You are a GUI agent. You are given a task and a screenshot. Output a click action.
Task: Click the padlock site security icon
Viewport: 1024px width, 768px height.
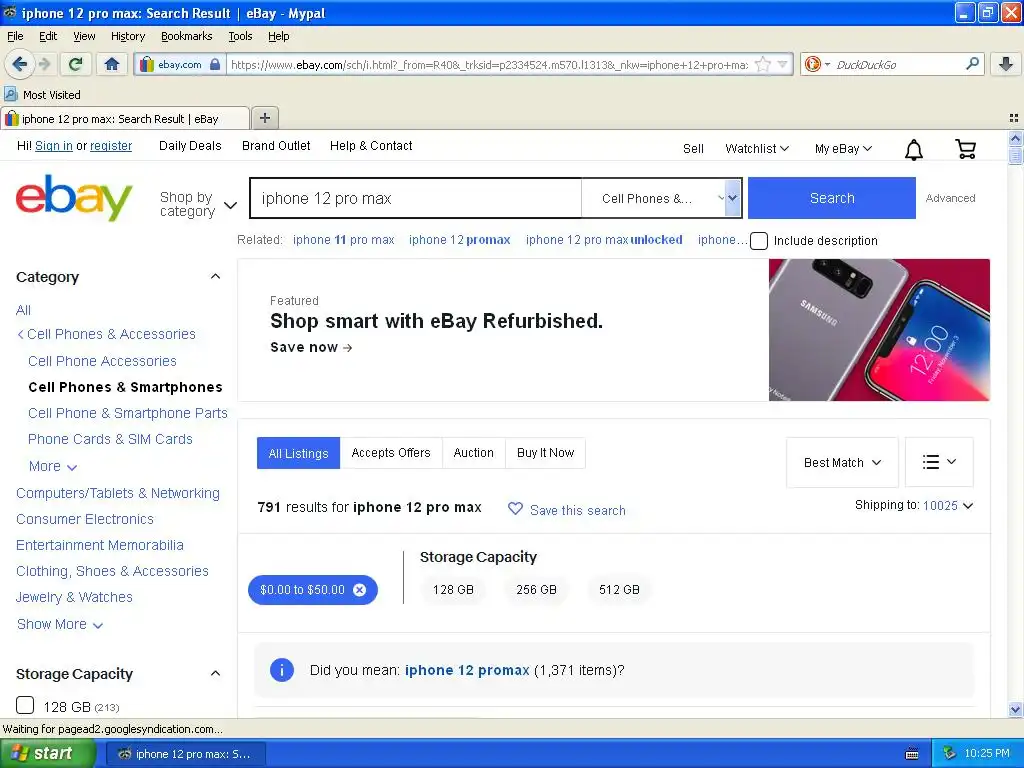tap(215, 64)
